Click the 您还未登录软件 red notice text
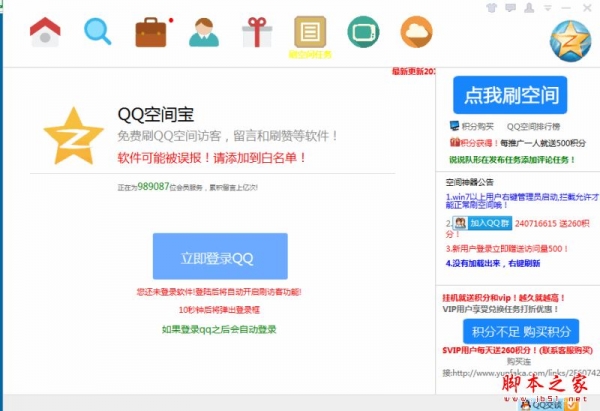600x411 pixels. [219, 292]
